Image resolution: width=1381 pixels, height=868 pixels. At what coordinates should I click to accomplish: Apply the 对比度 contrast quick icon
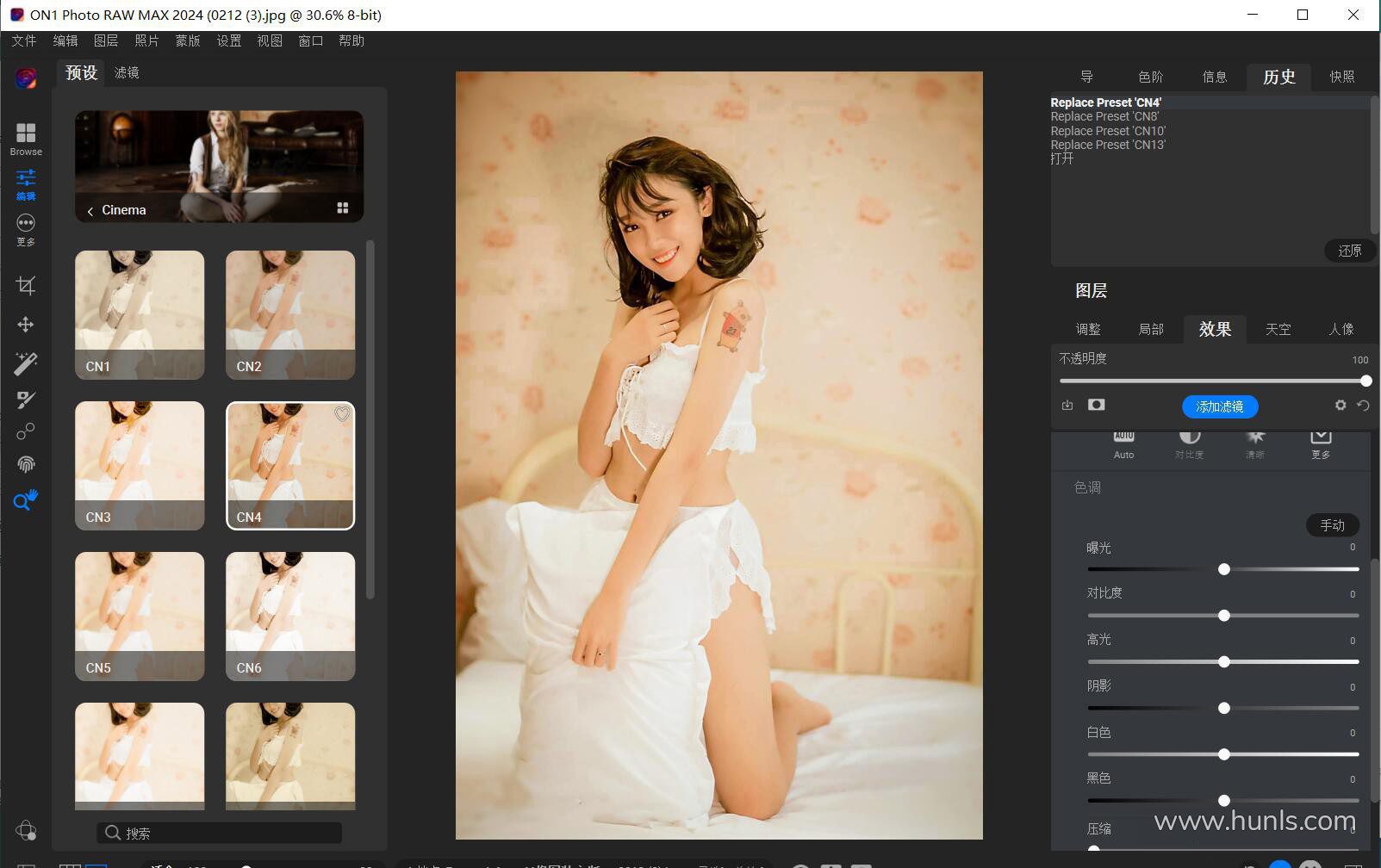click(1190, 444)
